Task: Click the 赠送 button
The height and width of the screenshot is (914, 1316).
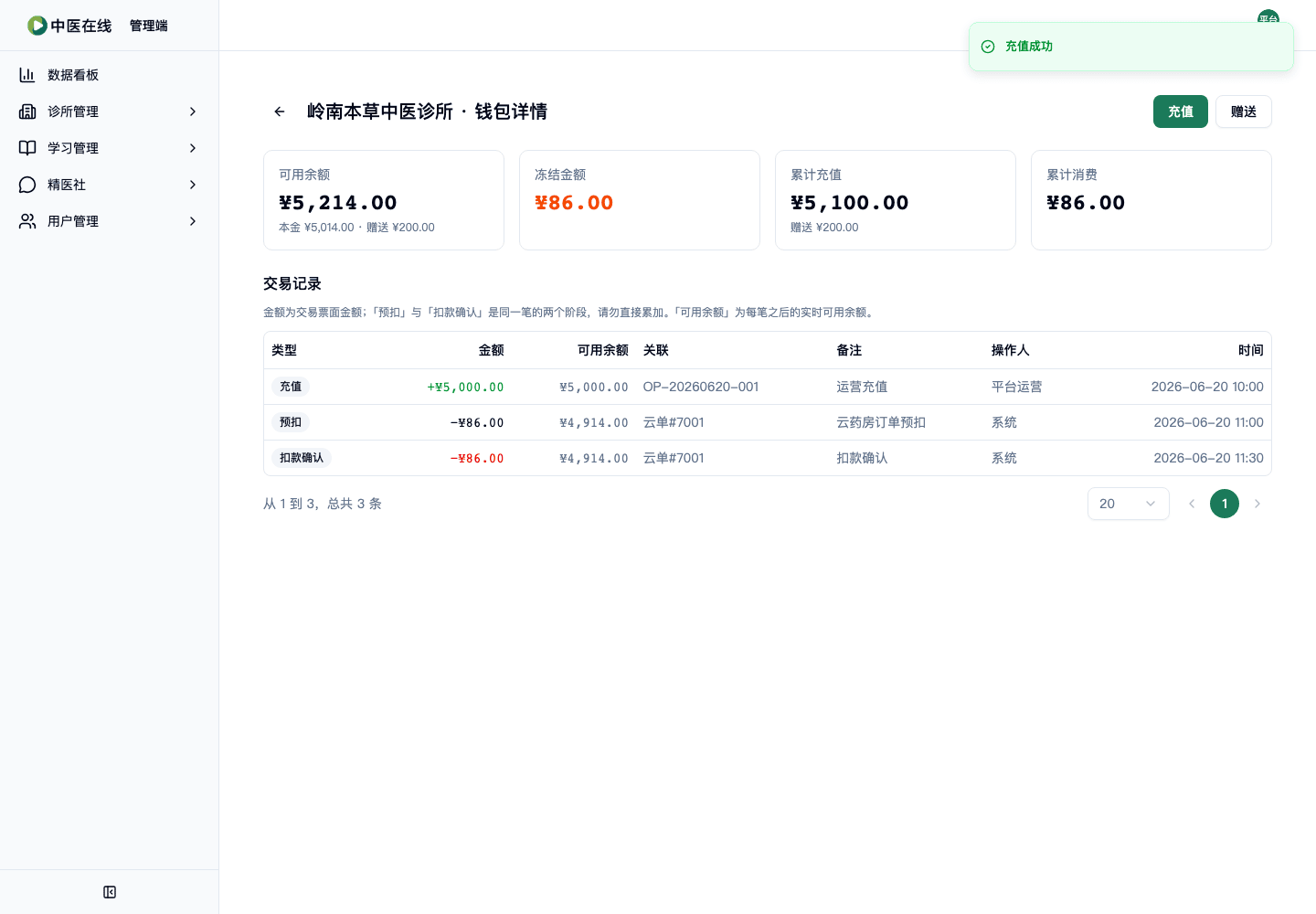Action: coord(1244,112)
